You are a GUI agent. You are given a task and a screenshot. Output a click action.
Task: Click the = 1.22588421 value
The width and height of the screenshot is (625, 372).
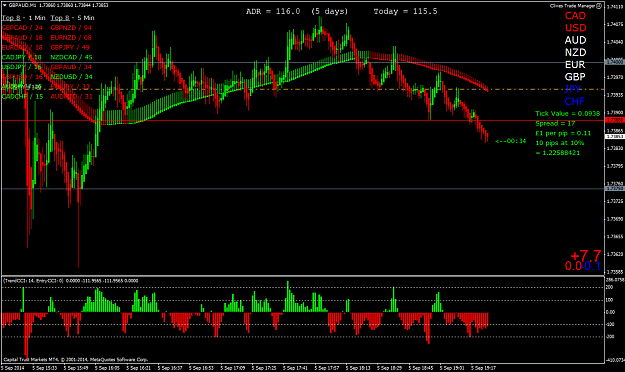pyautogui.click(x=558, y=153)
